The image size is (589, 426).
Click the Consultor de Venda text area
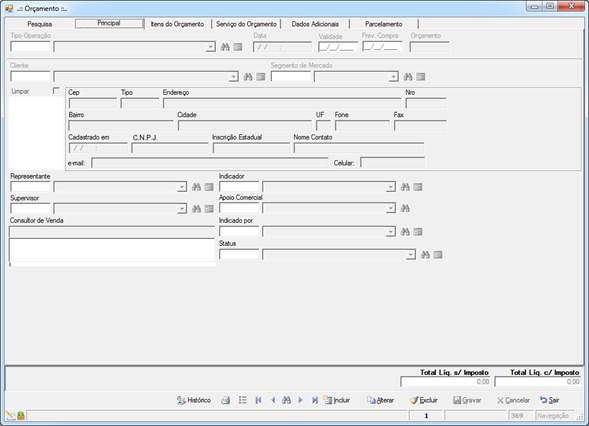tap(112, 251)
